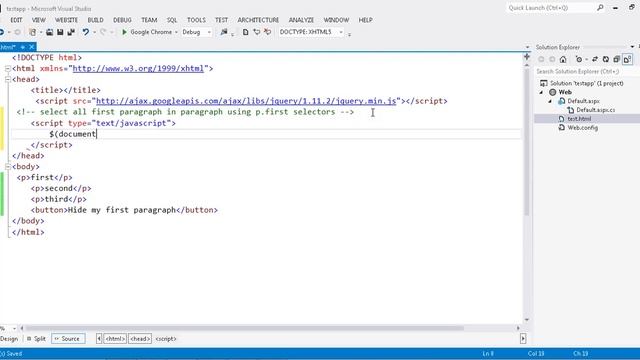
Task: Focus the Search Solution Explorer field
Action: pos(586,71)
